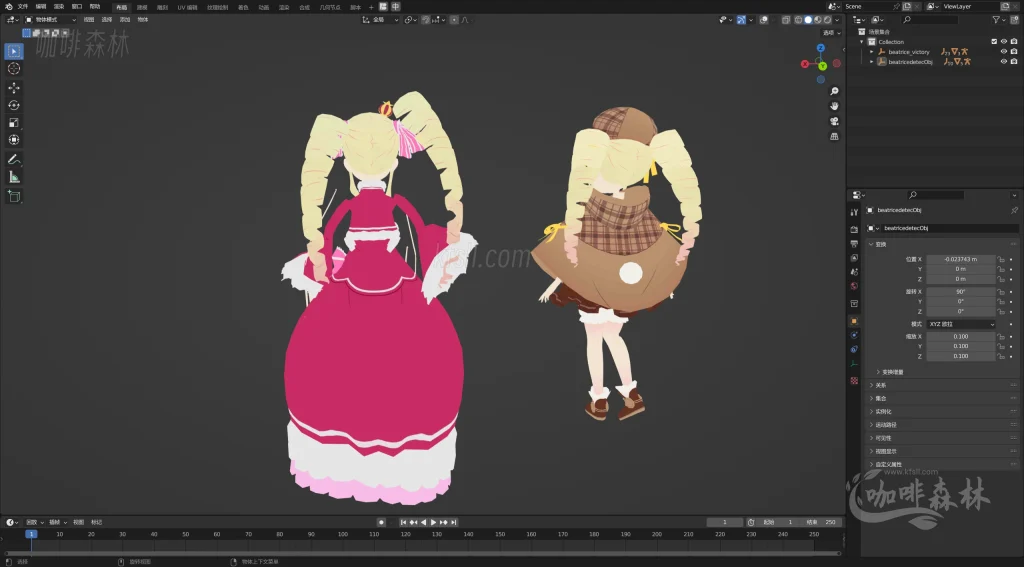1024x567 pixels.
Task: Select the box select tool in the left toolbar
Action: coord(14,51)
